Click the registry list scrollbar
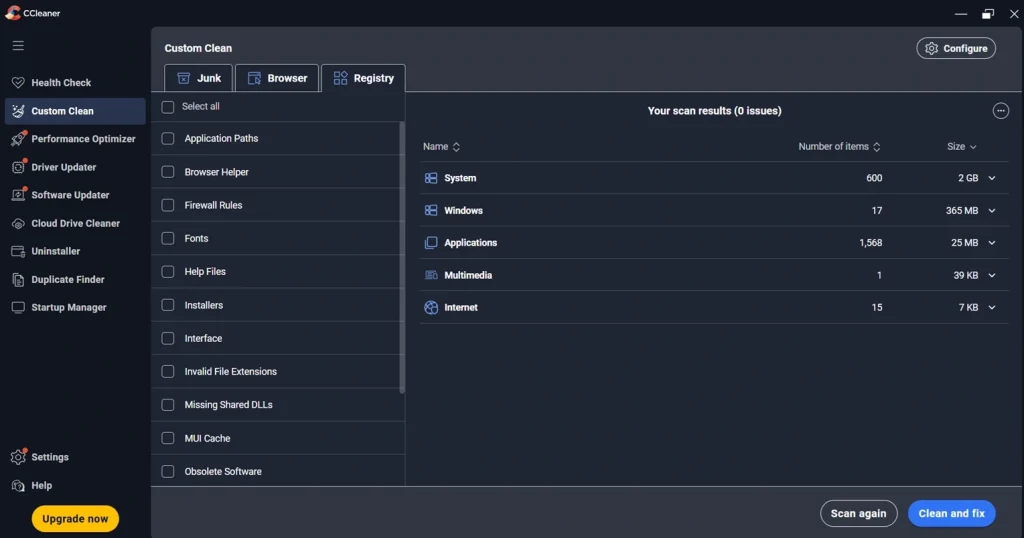Image resolution: width=1024 pixels, height=538 pixels. point(402,258)
